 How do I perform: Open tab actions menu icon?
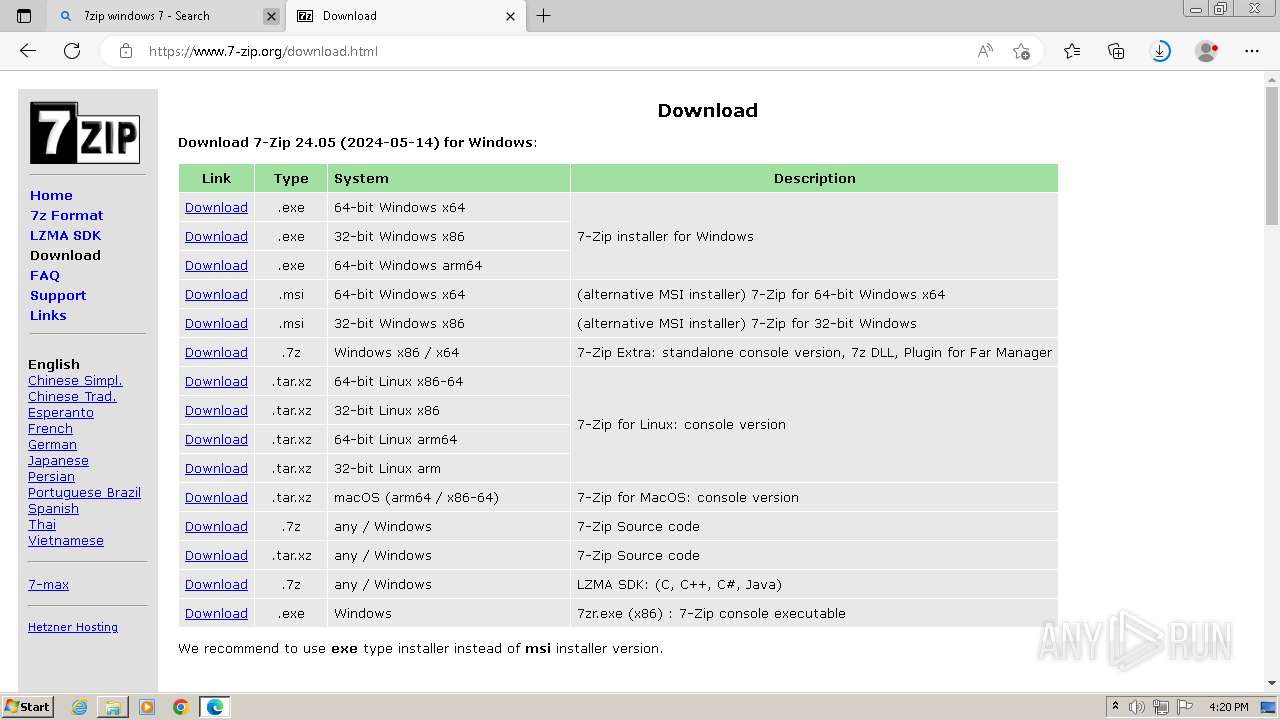coord(24,16)
